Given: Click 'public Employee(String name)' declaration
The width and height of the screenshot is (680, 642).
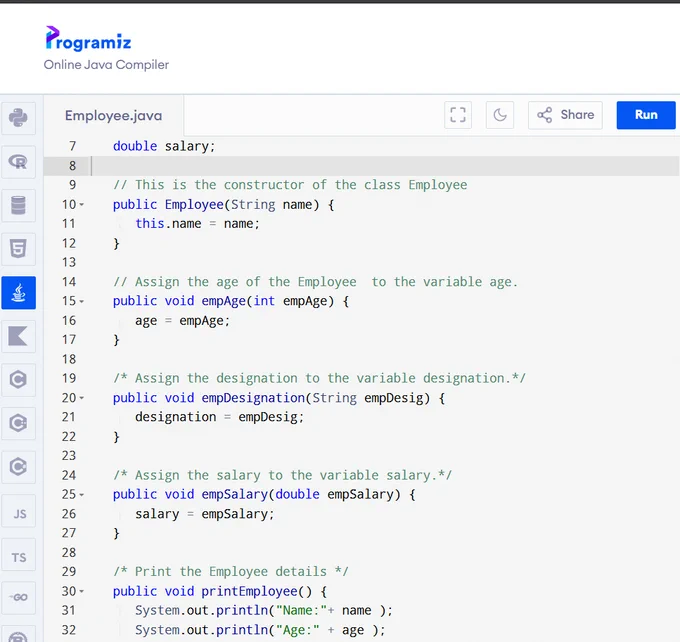Looking at the screenshot, I should point(223,204).
